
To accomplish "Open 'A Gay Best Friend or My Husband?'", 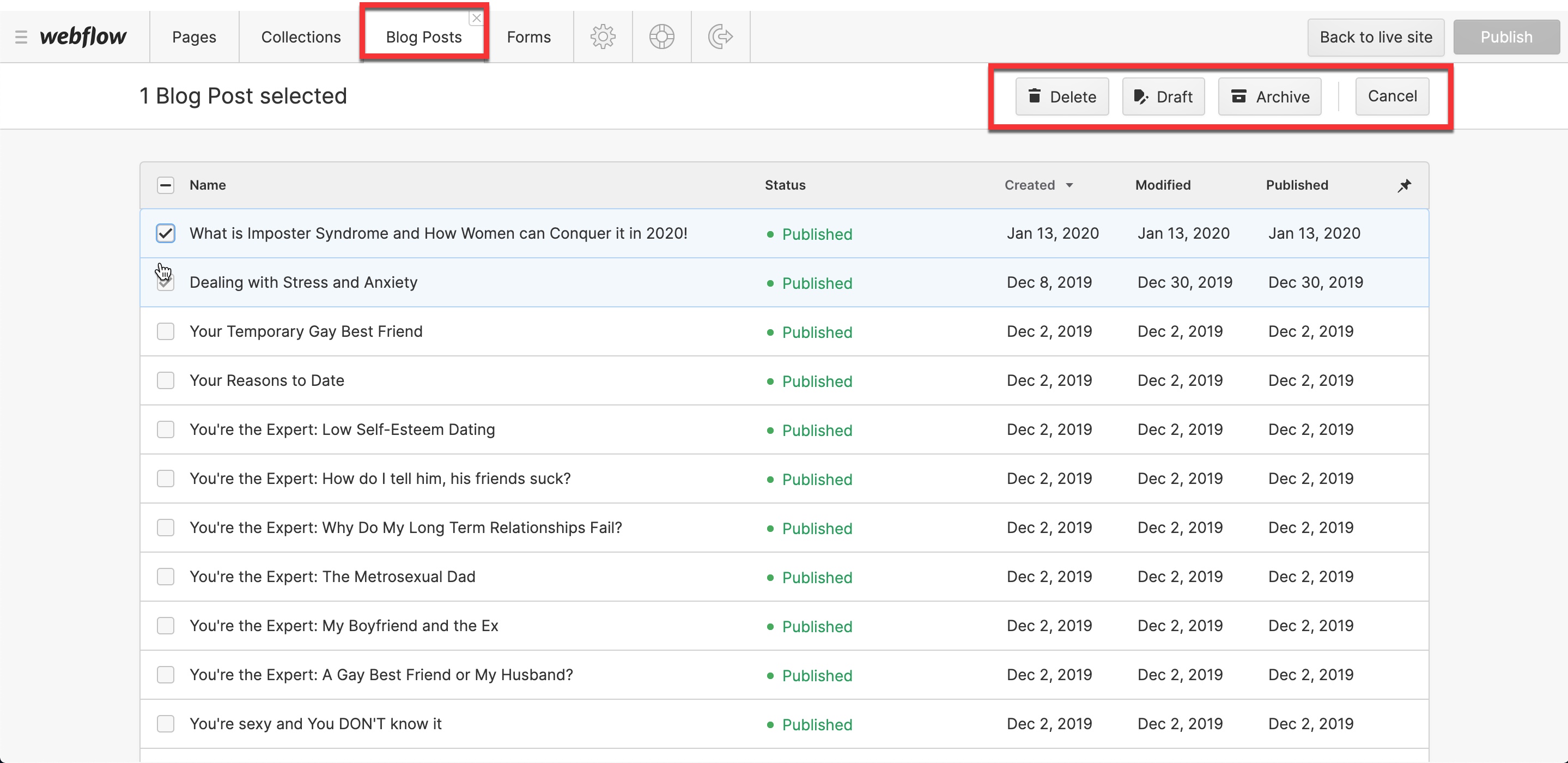I will pos(381,675).
